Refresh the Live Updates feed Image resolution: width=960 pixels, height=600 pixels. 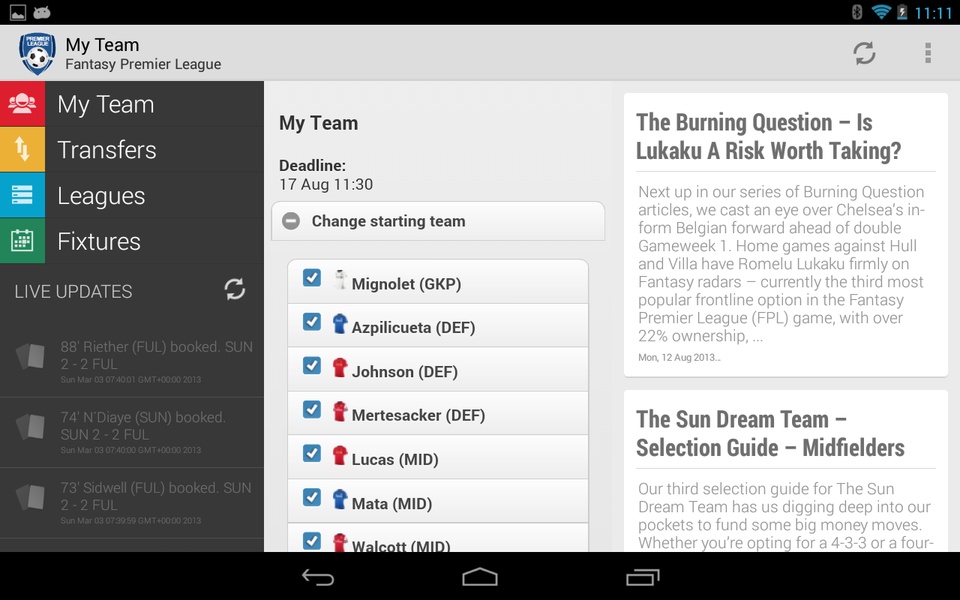point(234,290)
